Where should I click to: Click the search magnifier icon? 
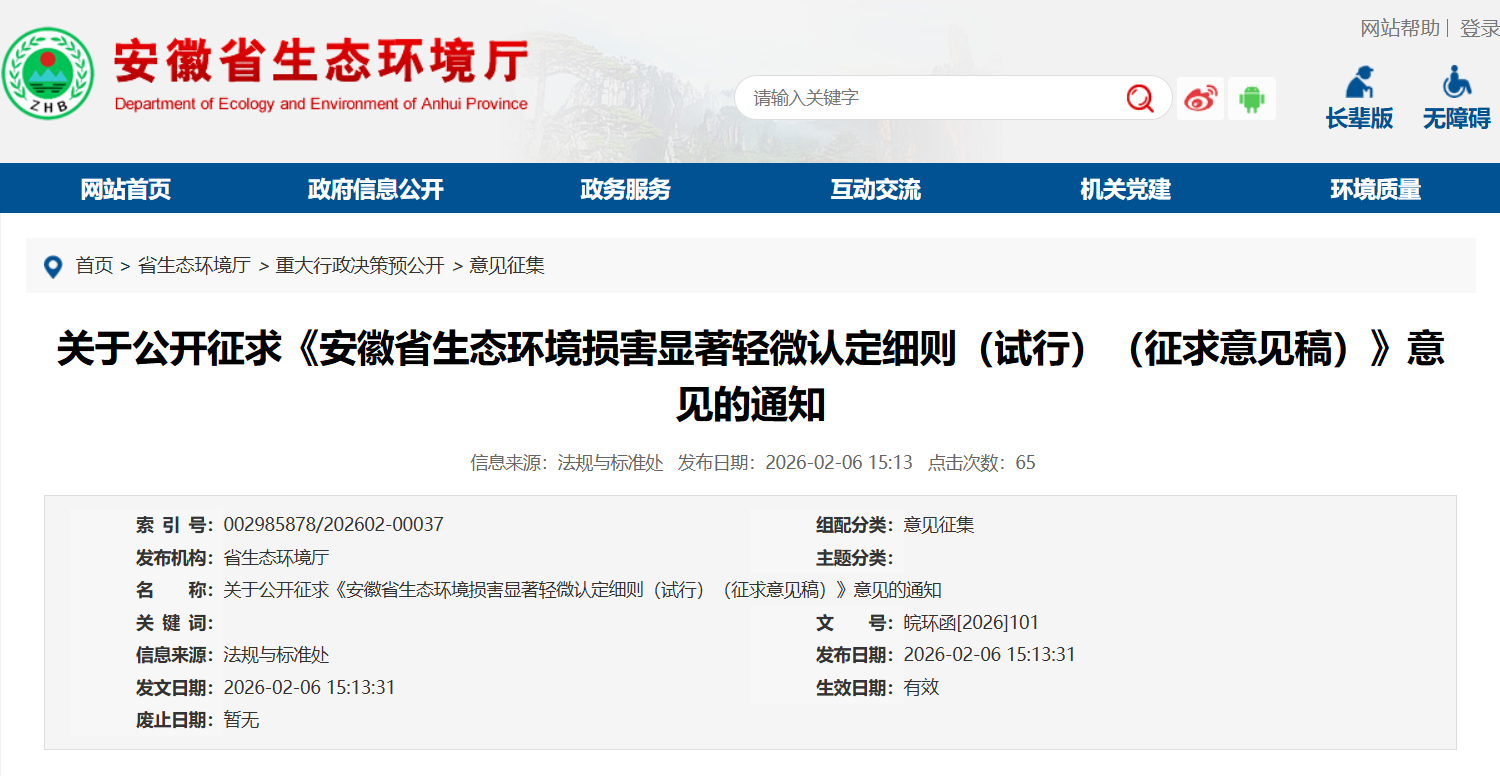[1140, 97]
